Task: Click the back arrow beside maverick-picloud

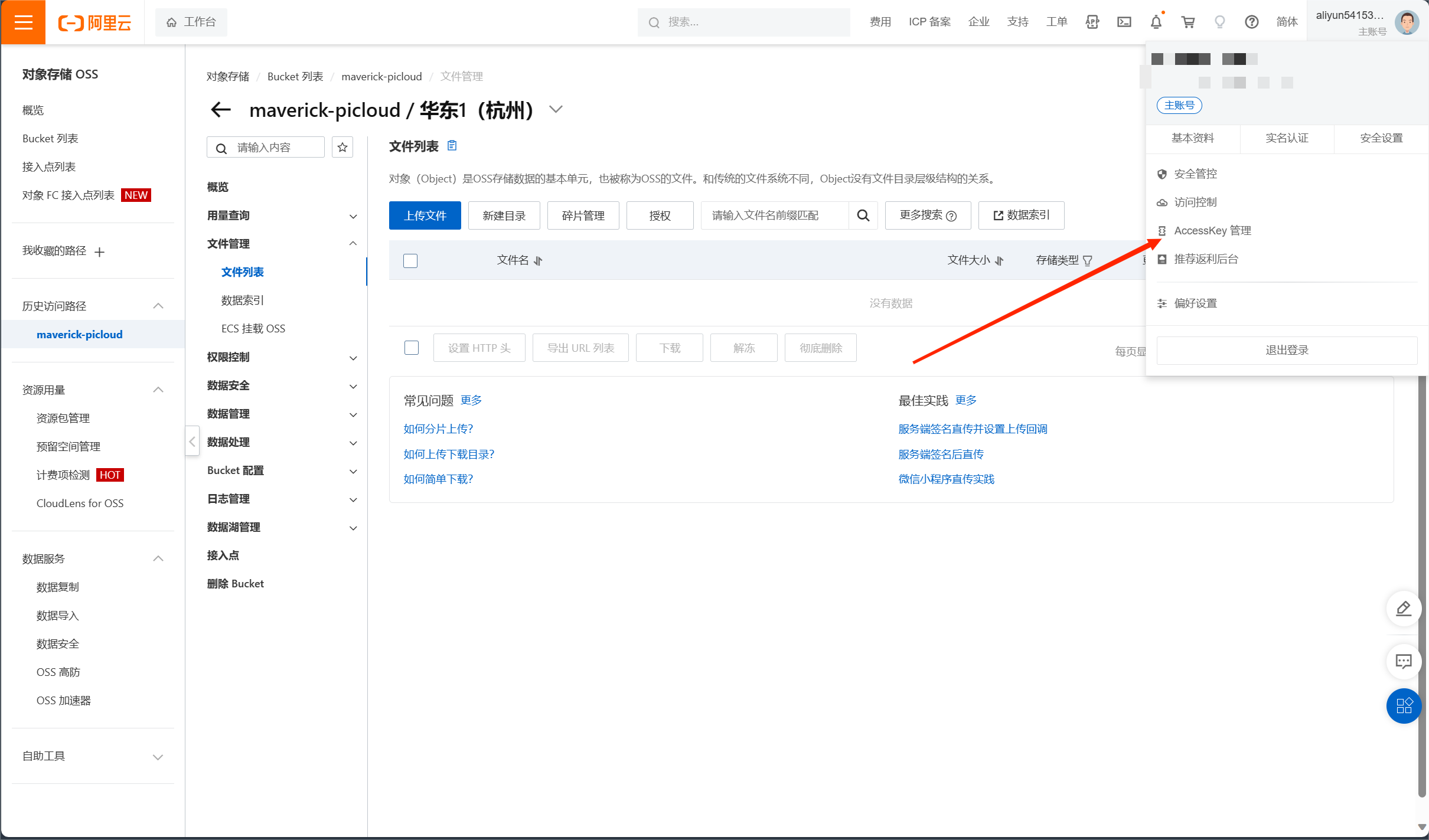Action: pyautogui.click(x=221, y=110)
